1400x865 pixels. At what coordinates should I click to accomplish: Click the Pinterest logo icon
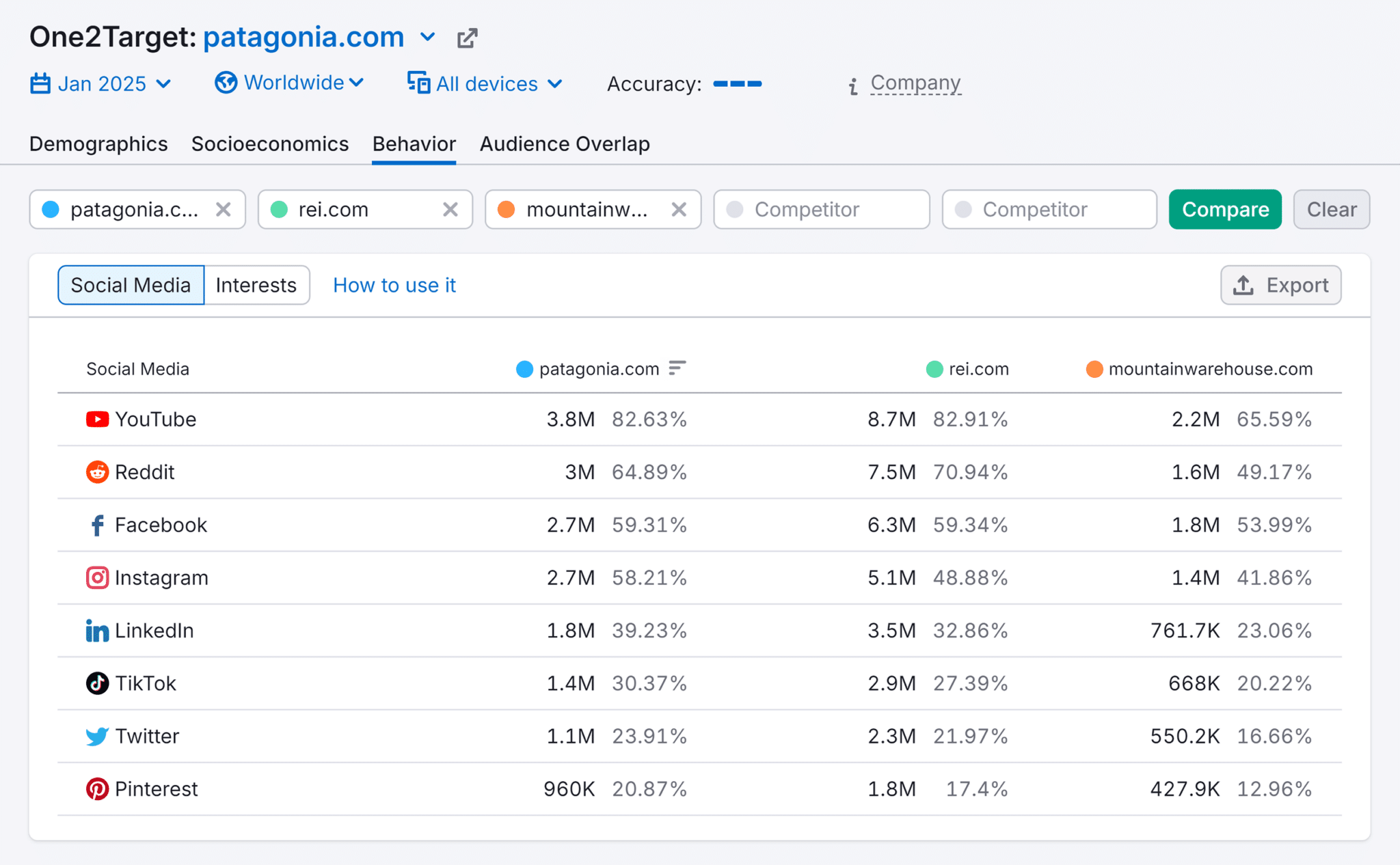click(x=97, y=788)
